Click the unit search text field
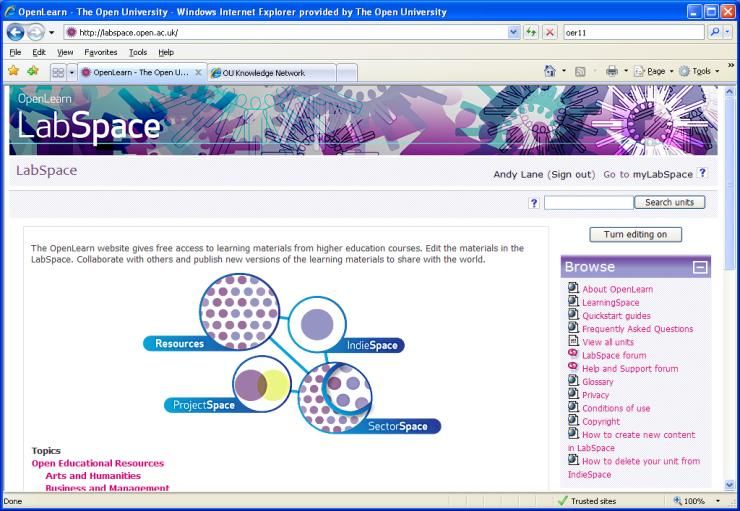This screenshot has height=511, width=740. (x=589, y=203)
